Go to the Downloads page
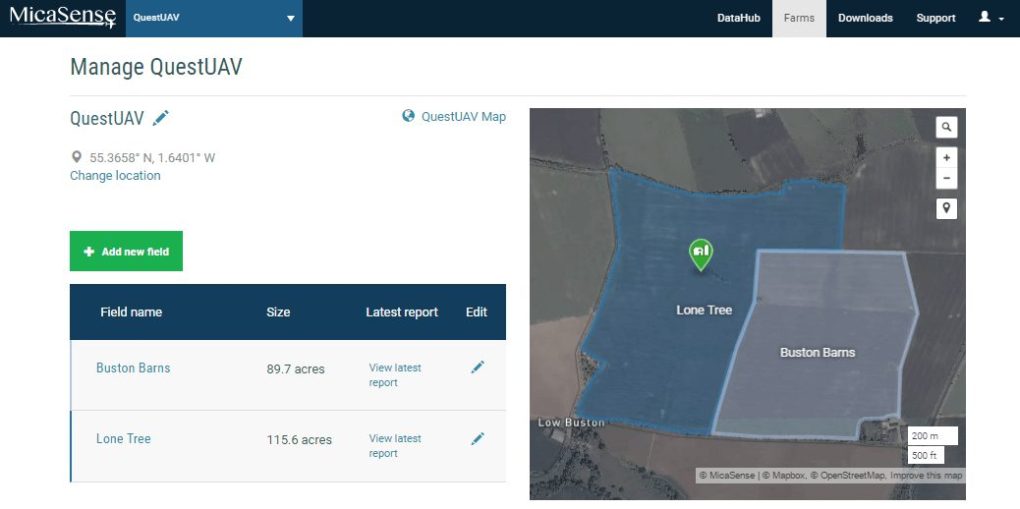1020x509 pixels. coord(865,18)
